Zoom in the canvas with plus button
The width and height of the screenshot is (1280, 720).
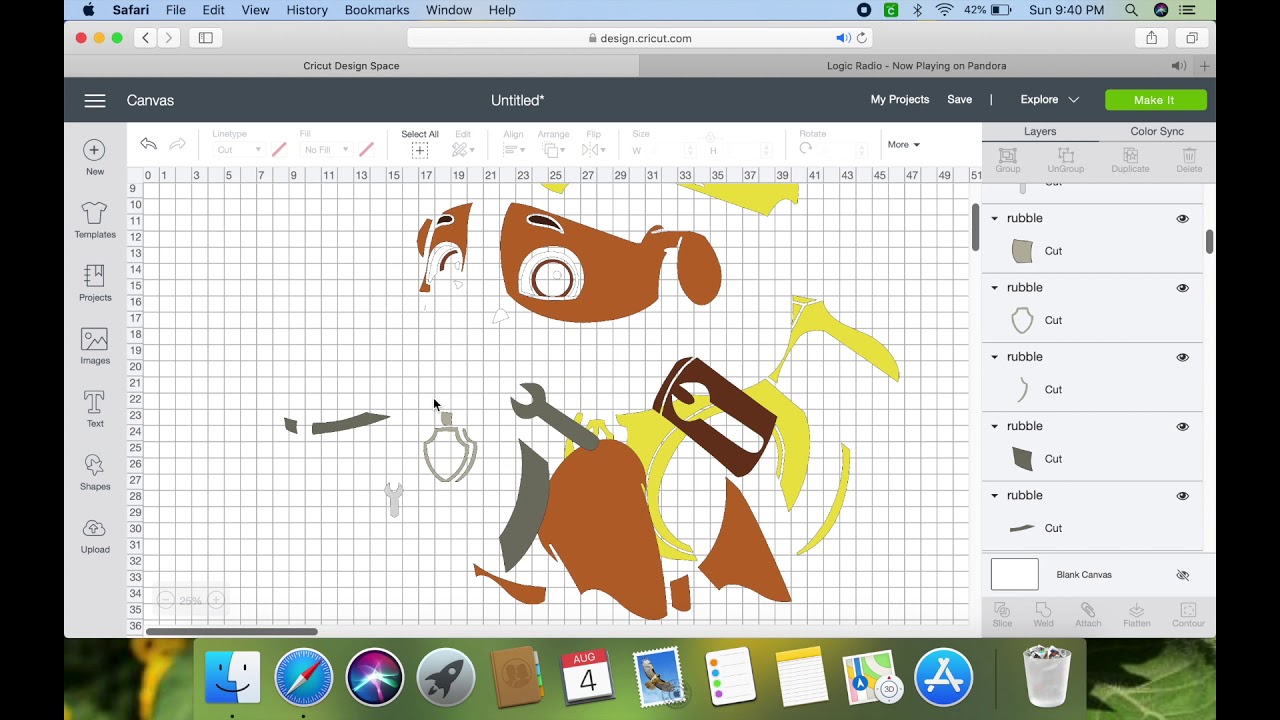(x=215, y=600)
